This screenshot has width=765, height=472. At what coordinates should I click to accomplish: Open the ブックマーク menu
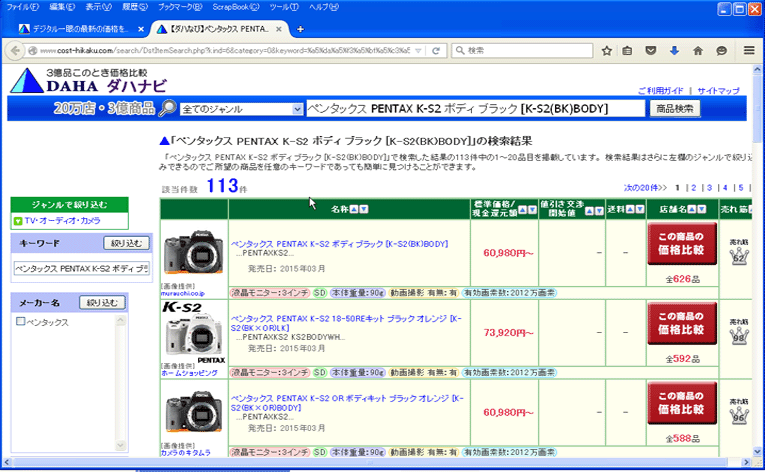[x=180, y=7]
